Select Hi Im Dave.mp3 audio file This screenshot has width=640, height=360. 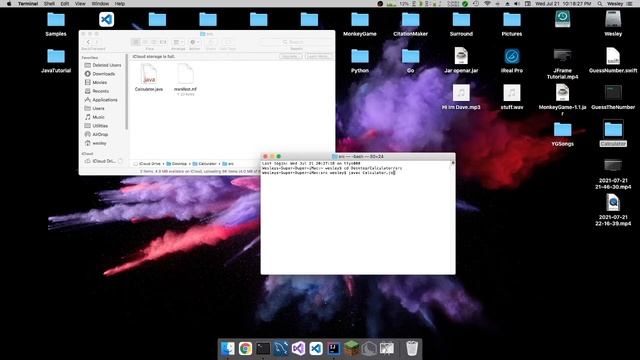[461, 98]
